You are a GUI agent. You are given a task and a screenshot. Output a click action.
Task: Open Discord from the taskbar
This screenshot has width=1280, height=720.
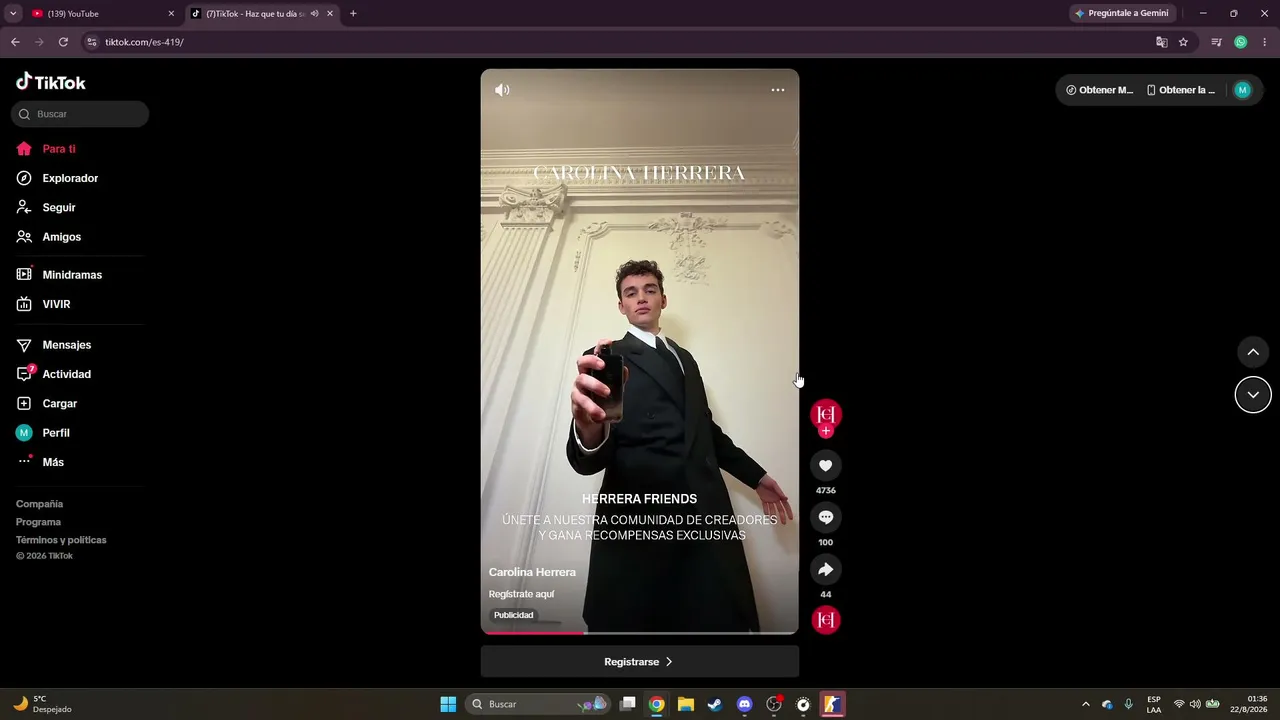pyautogui.click(x=744, y=704)
